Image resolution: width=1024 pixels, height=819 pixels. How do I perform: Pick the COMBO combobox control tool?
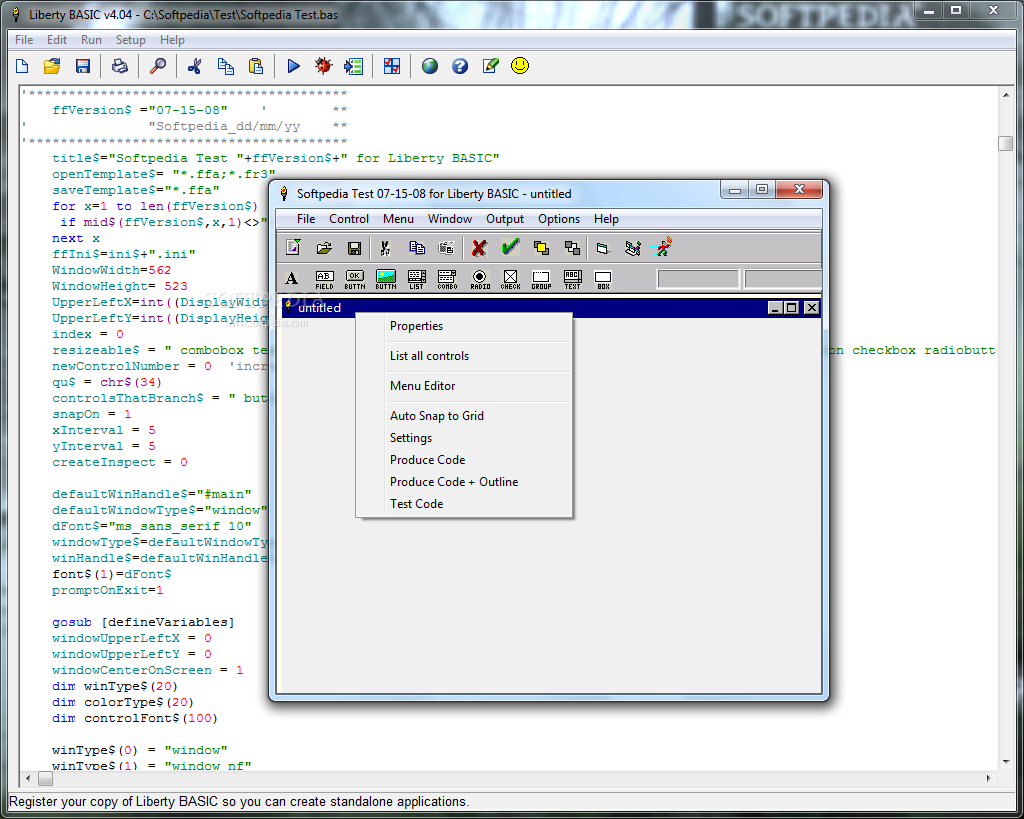[x=447, y=279]
